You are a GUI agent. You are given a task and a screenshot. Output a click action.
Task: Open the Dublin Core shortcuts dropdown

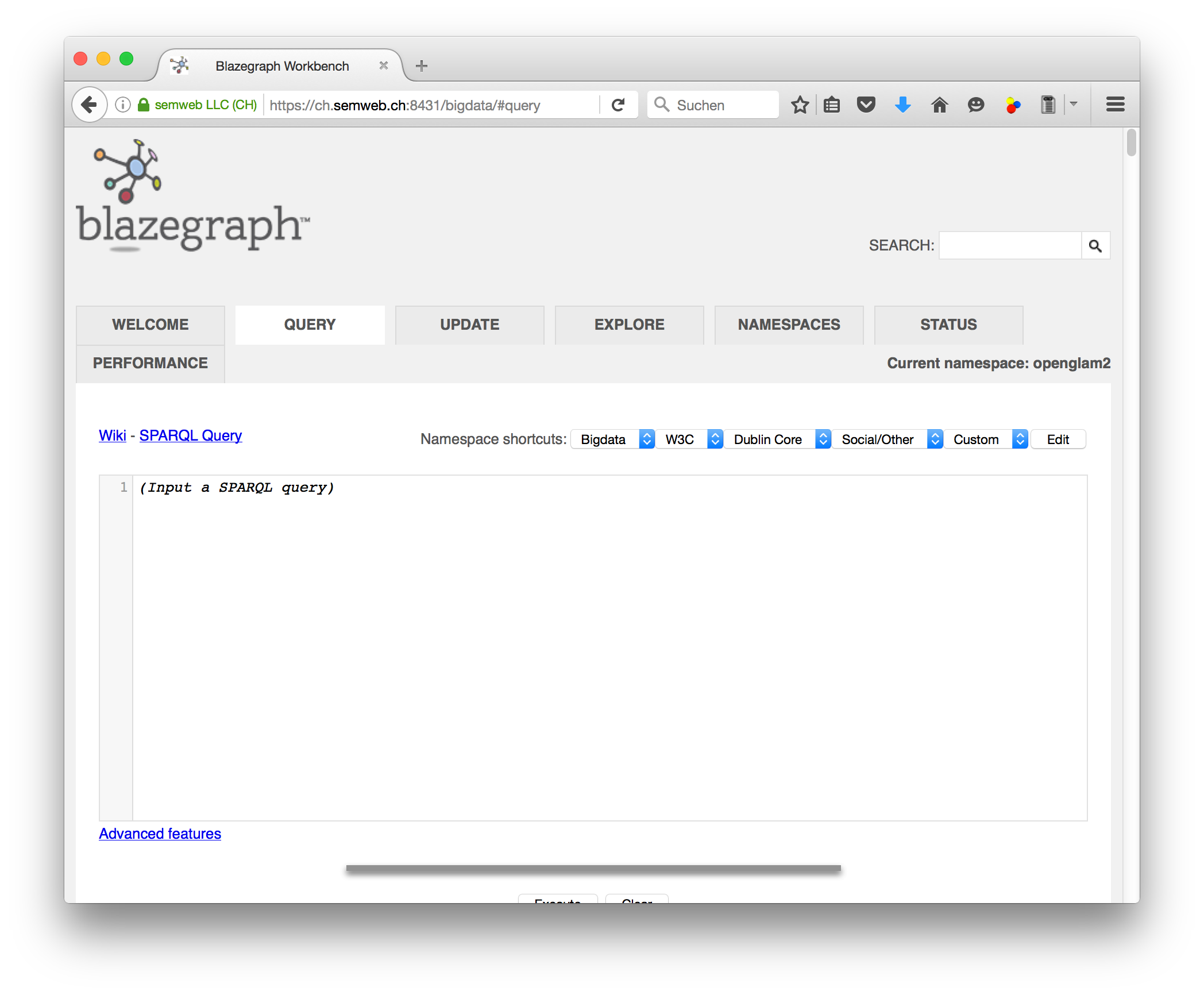point(777,439)
